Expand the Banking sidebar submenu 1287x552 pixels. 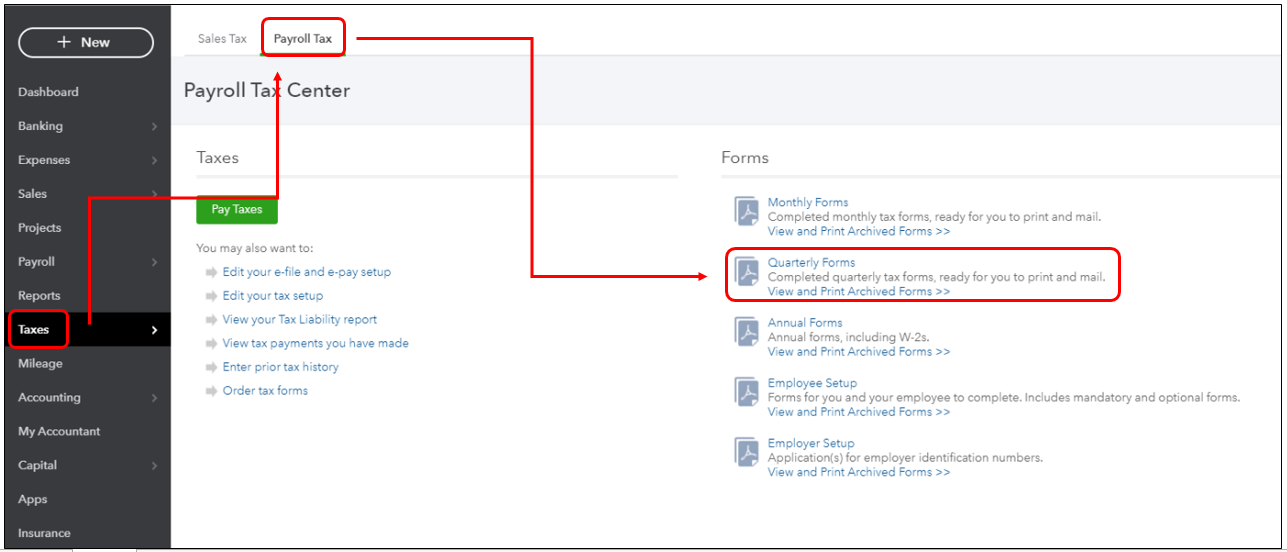(154, 127)
